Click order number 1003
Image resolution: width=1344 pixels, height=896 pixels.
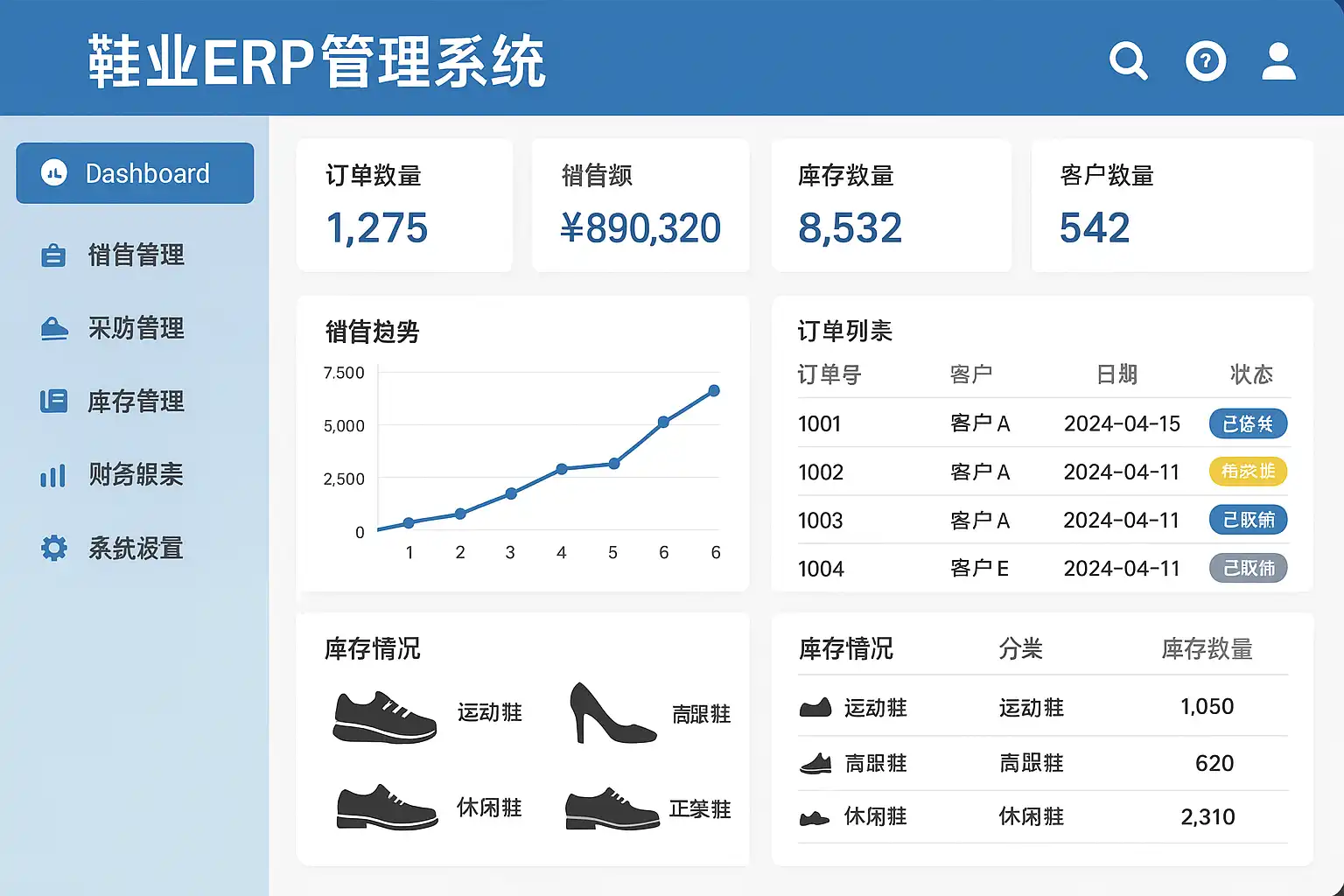tap(821, 521)
